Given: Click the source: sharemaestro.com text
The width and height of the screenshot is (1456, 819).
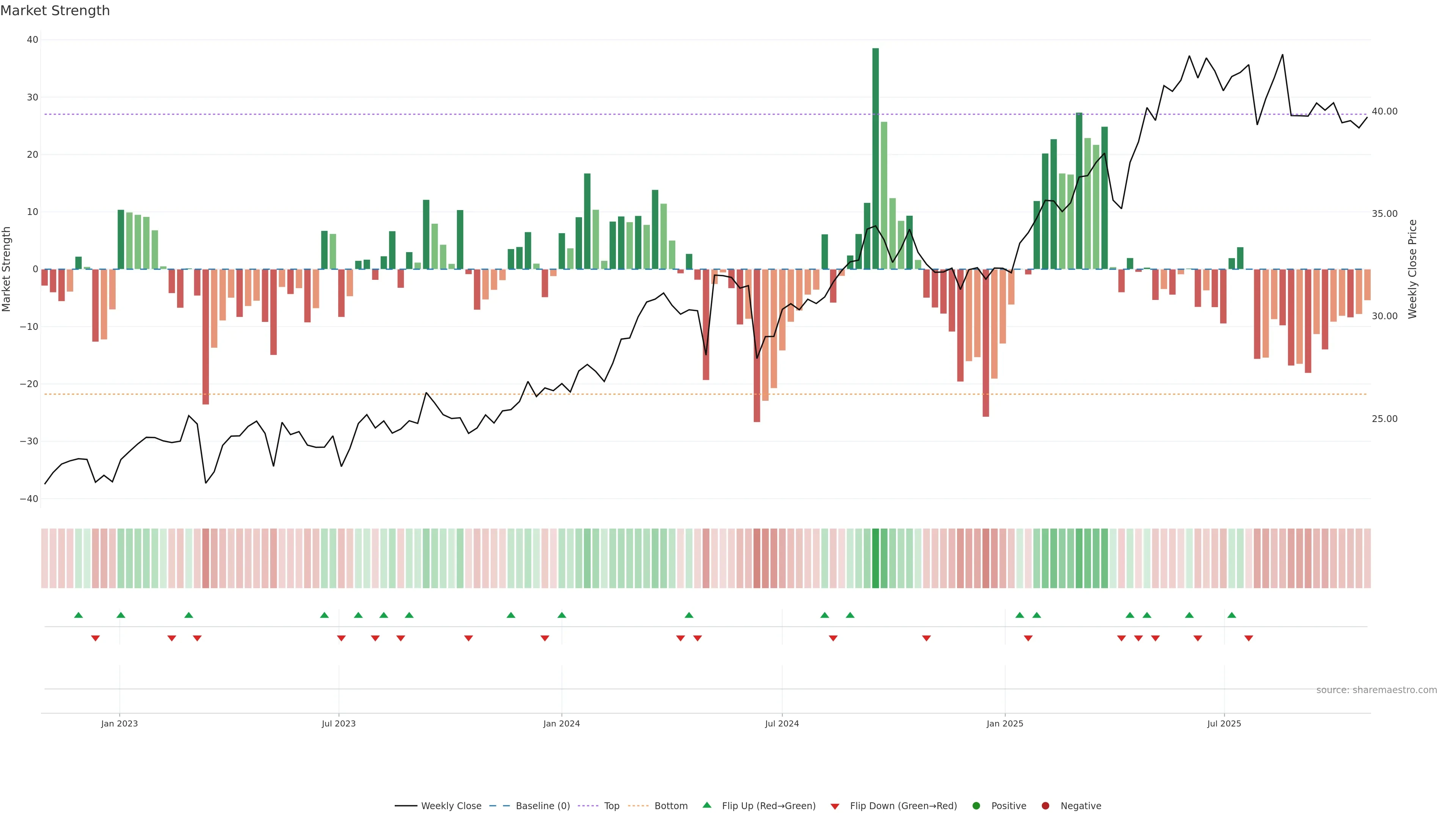Looking at the screenshot, I should (1376, 690).
